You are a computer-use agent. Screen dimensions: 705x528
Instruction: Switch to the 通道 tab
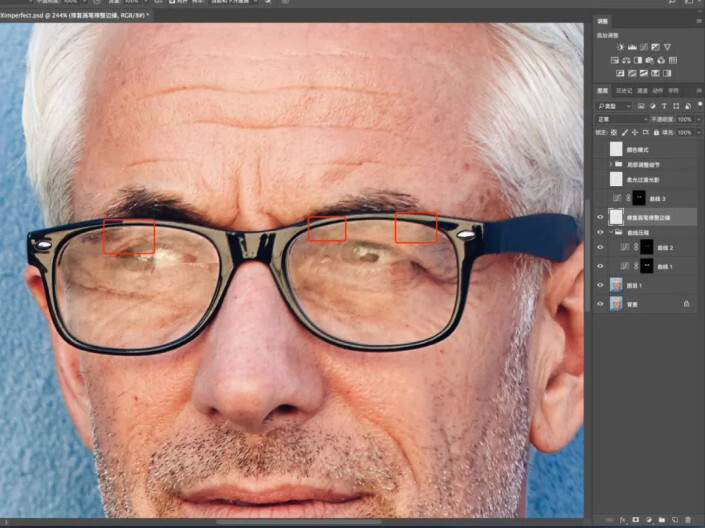pos(645,91)
